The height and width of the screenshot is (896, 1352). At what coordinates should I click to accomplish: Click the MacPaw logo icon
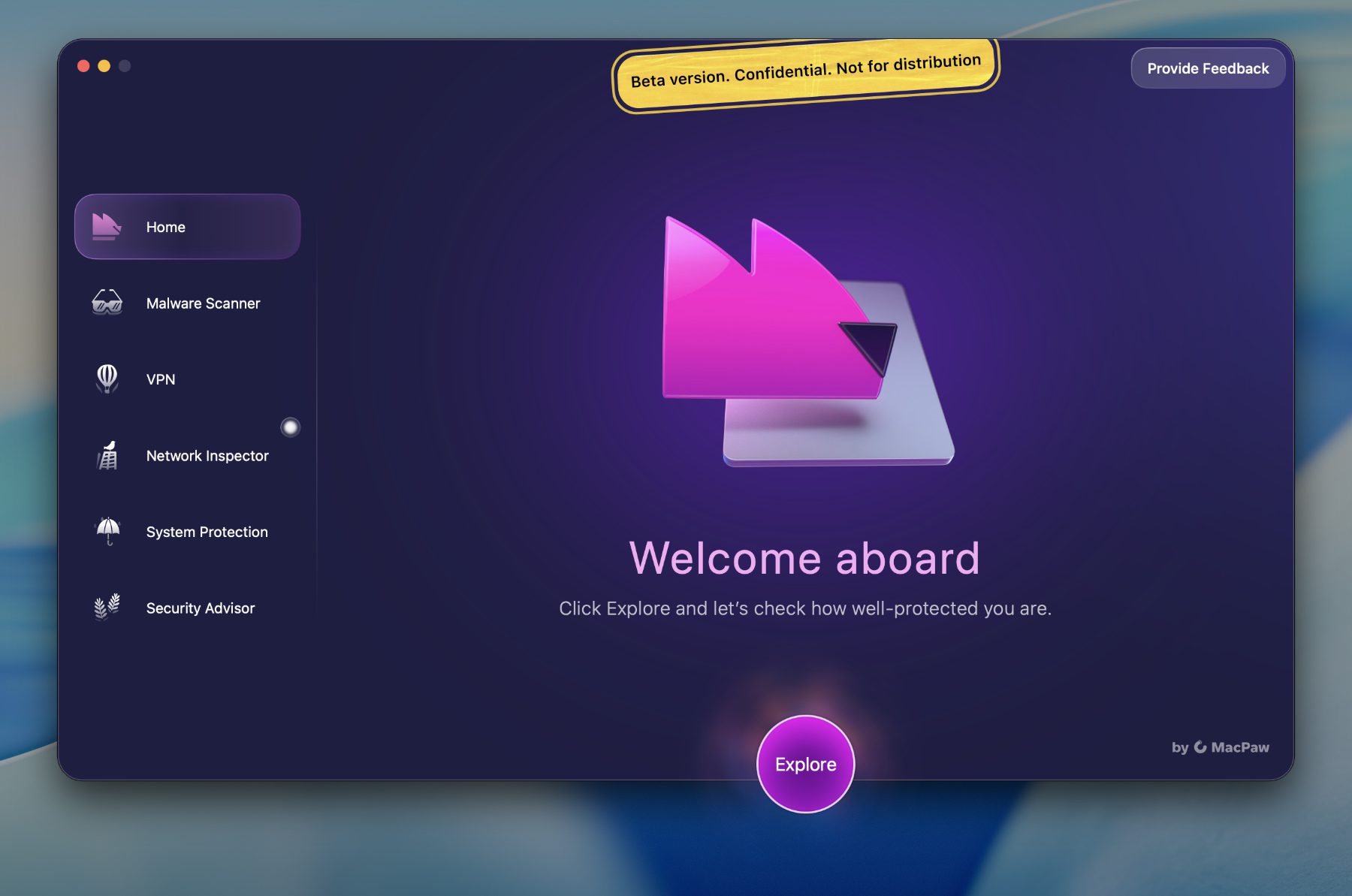[x=1200, y=747]
